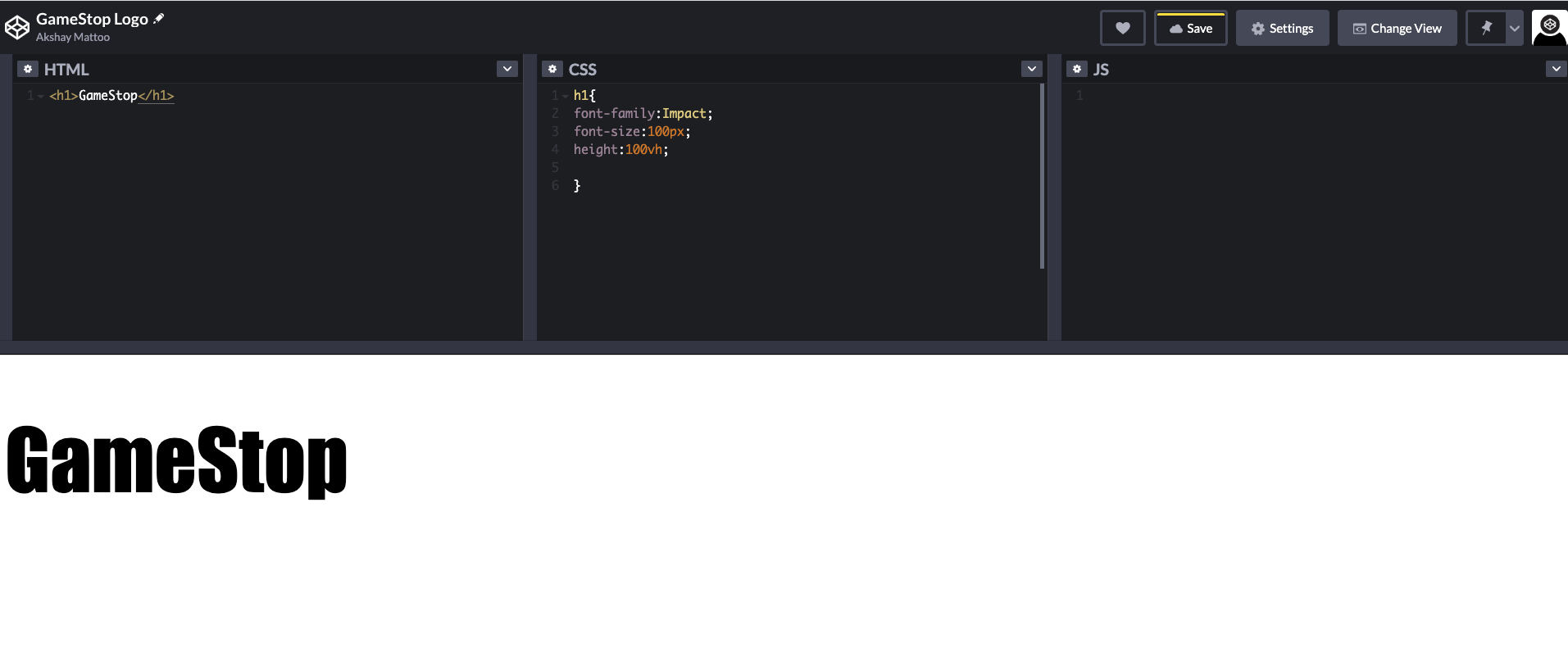Click the GameStop heading in preview
Screen dimensions: 1568x670
pyautogui.click(x=177, y=461)
